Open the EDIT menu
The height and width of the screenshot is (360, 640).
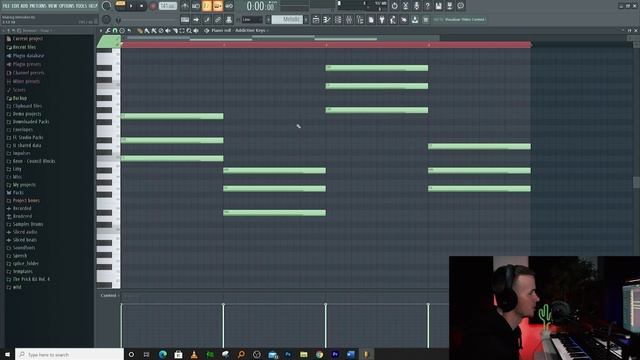[x=16, y=6]
